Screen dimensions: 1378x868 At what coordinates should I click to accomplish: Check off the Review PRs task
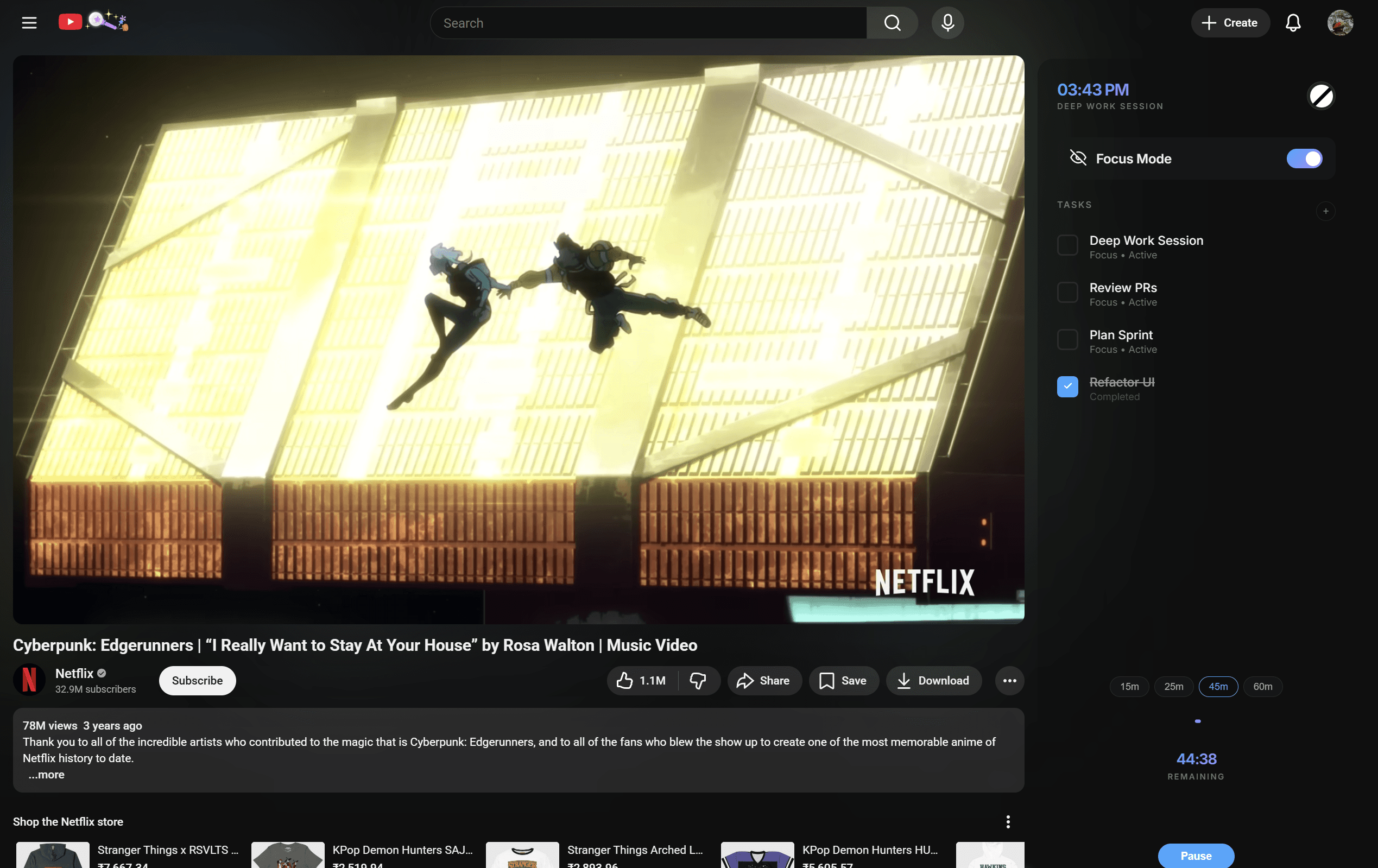(1067, 293)
